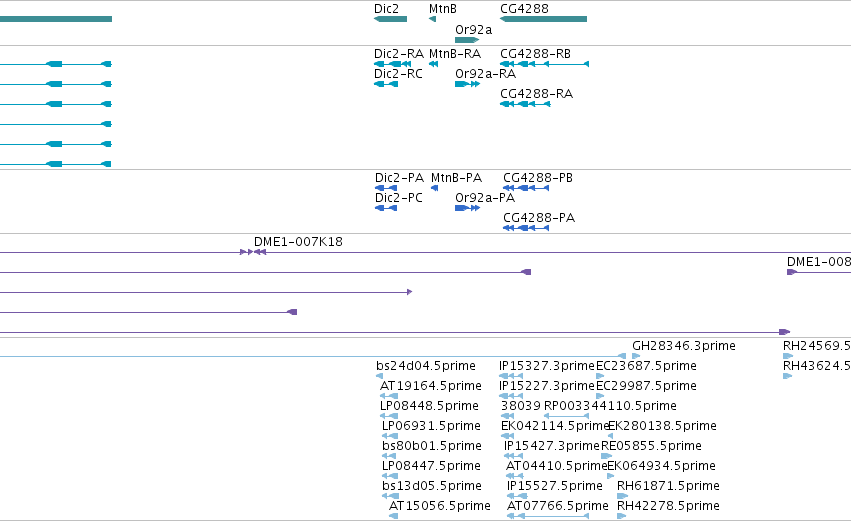Select the MtnB-PA protein glyph

[x=434, y=188]
